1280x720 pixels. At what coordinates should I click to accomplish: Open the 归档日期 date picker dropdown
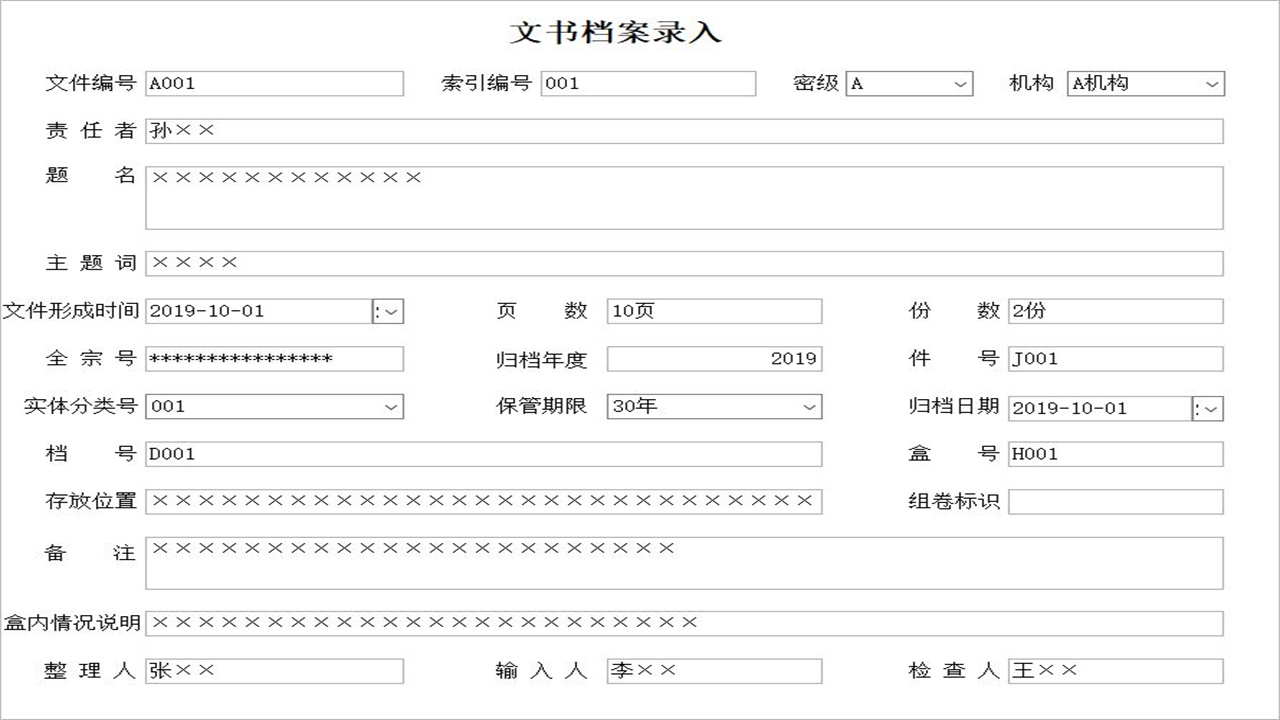click(x=1209, y=408)
